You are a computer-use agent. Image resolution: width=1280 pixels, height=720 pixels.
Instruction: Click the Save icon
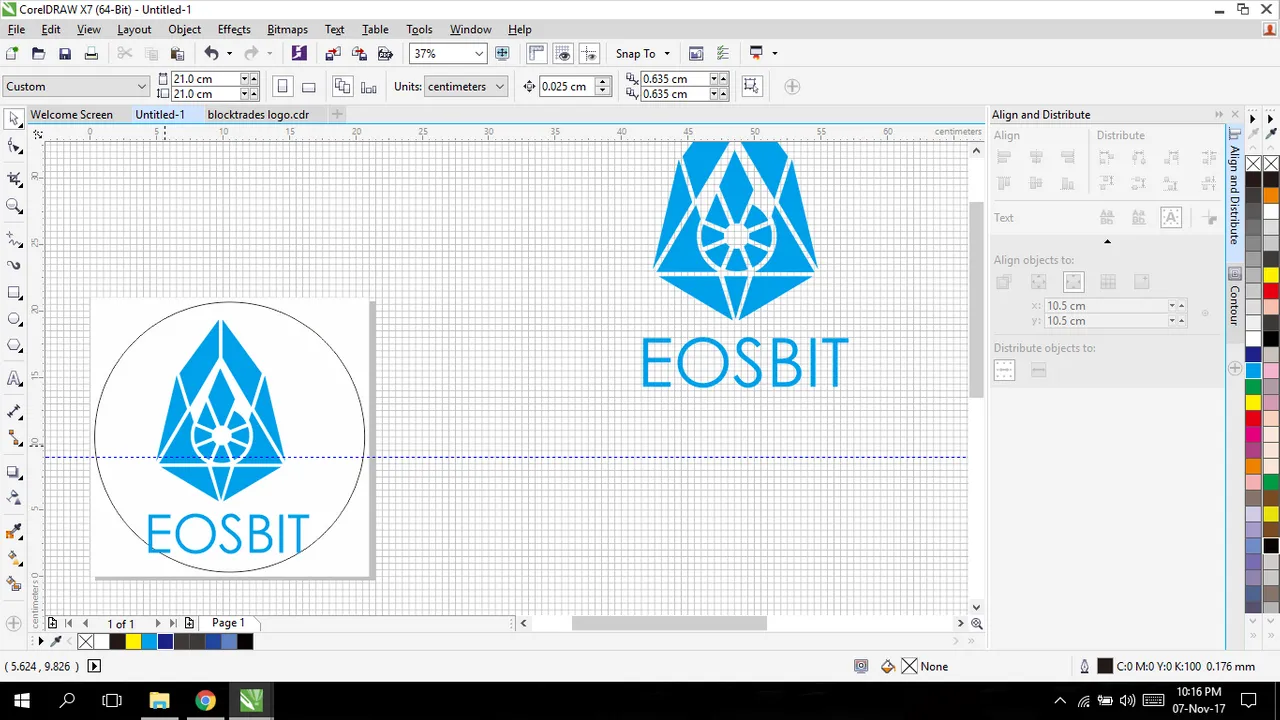65,54
